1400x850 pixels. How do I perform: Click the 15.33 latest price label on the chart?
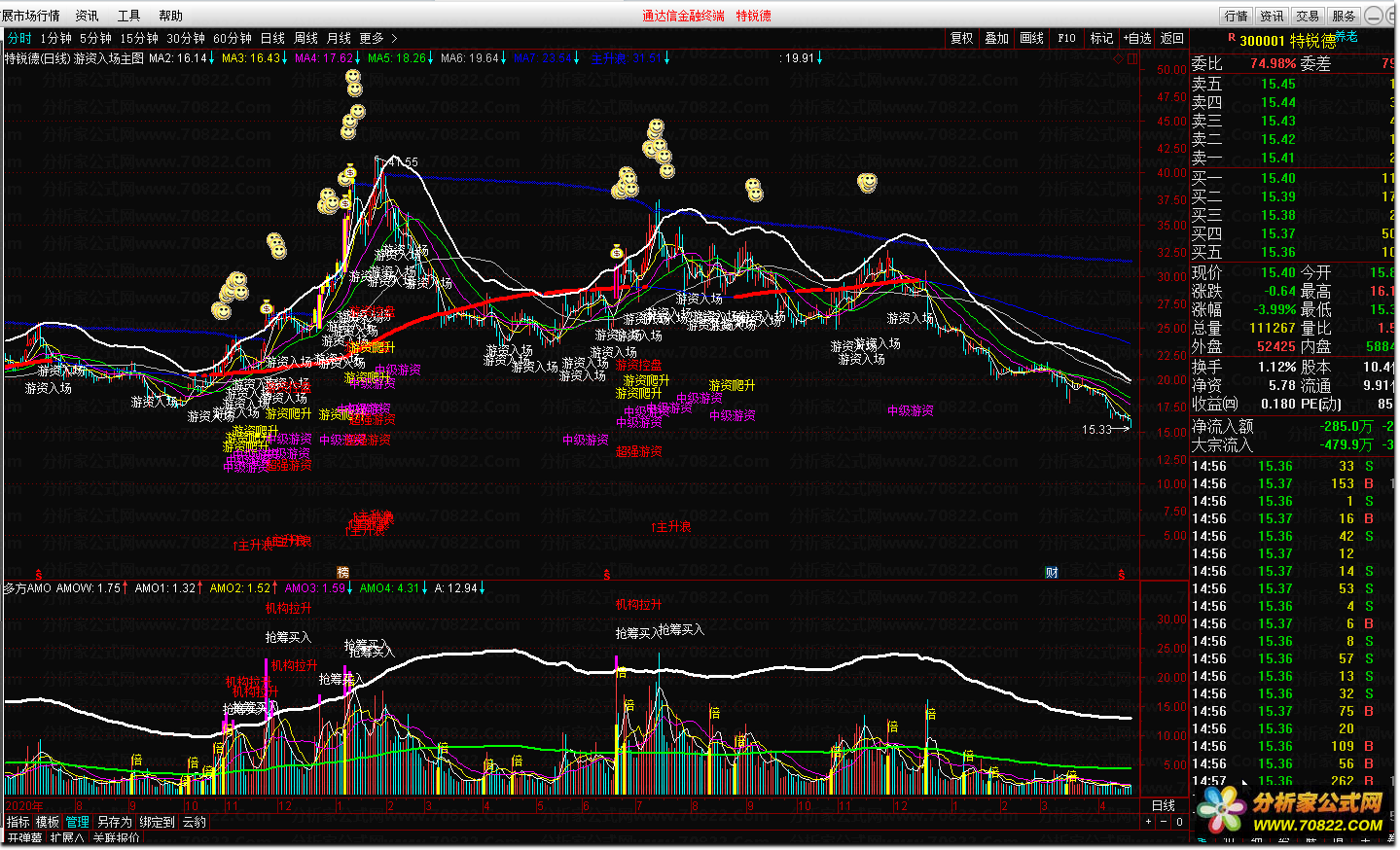pyautogui.click(x=1096, y=429)
